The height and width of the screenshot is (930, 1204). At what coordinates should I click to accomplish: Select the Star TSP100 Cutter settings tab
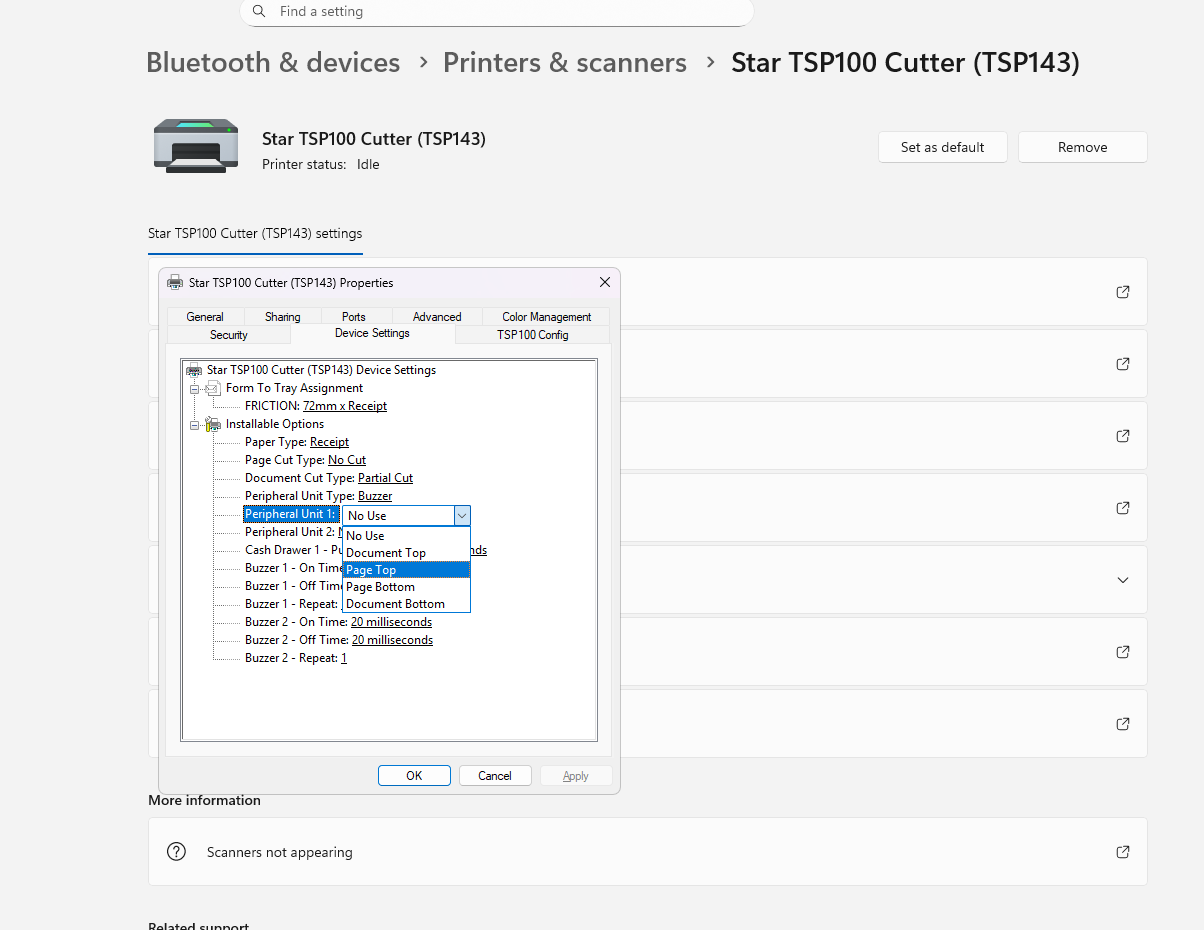coord(255,233)
